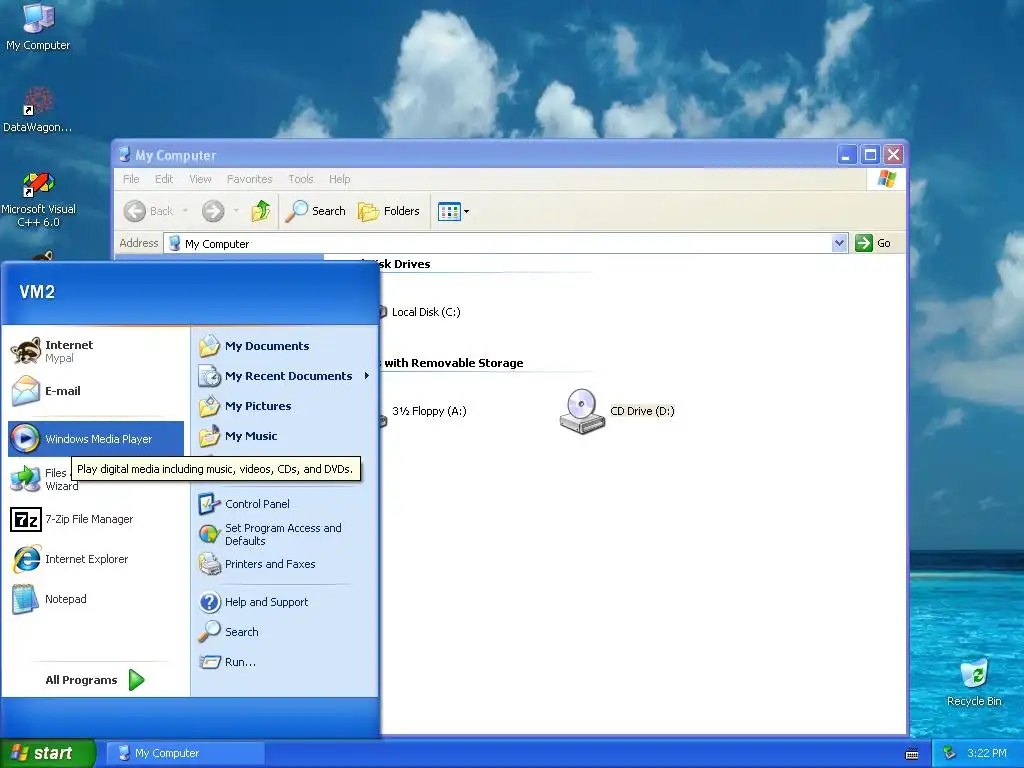Screen dimensions: 1024x768
Task: Expand My Recent Documents submenu
Action: [x=285, y=376]
